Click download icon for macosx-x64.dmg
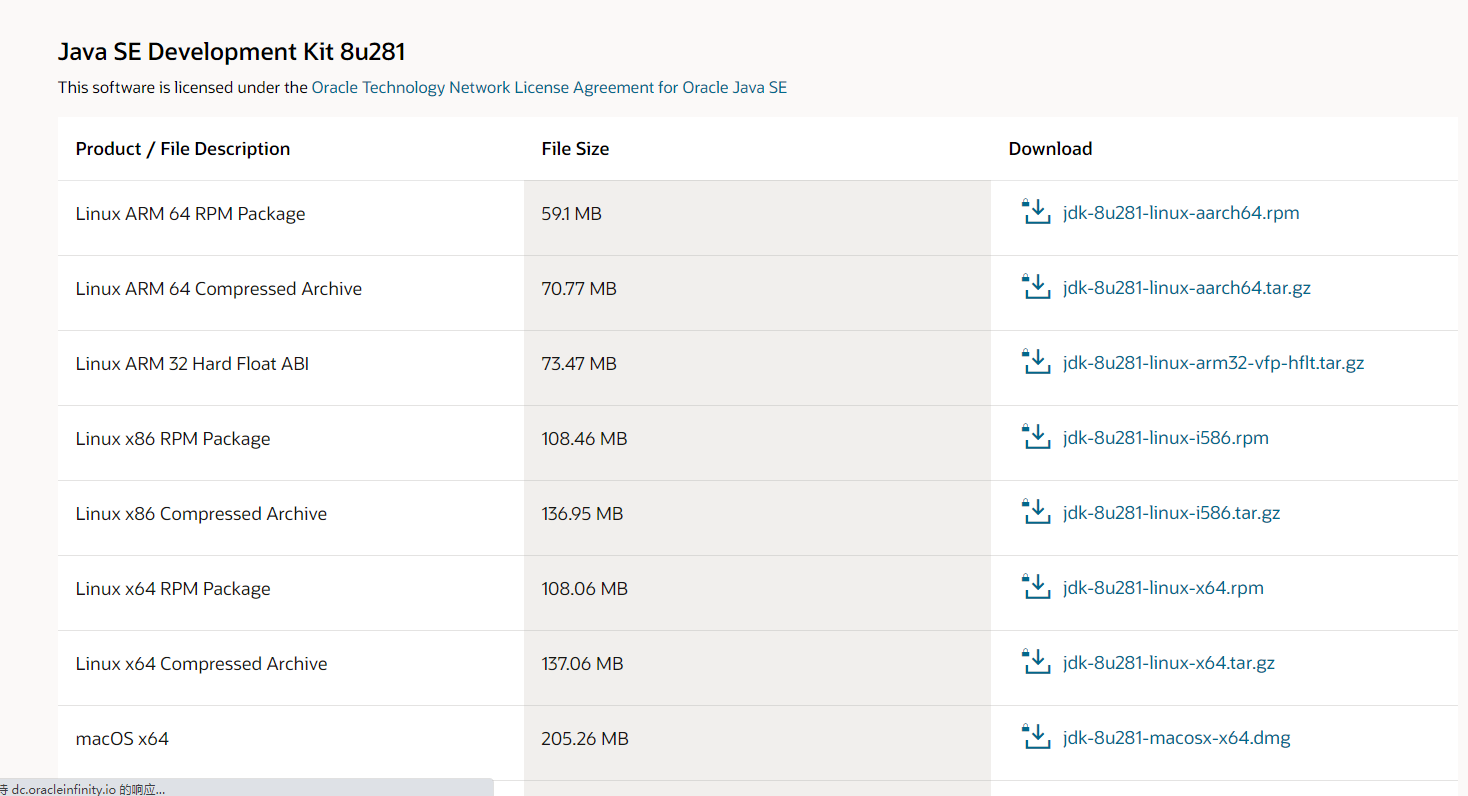Image resolution: width=1468 pixels, height=796 pixels. 1036,737
